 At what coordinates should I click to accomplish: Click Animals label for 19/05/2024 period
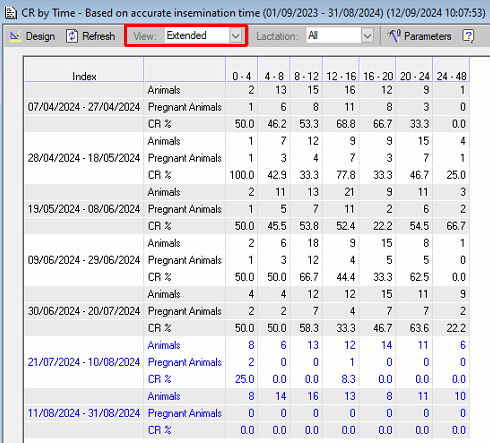pos(164,192)
